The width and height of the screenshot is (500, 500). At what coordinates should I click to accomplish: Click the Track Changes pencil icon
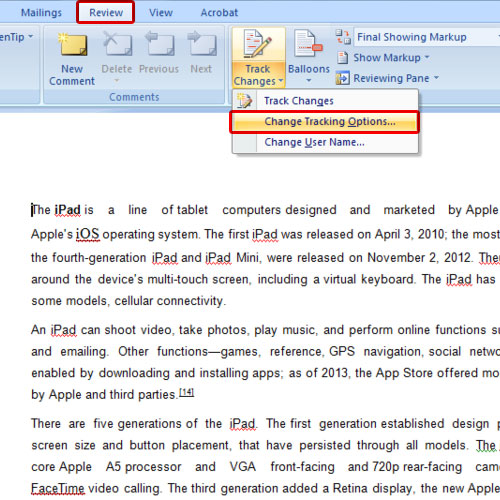tap(257, 44)
